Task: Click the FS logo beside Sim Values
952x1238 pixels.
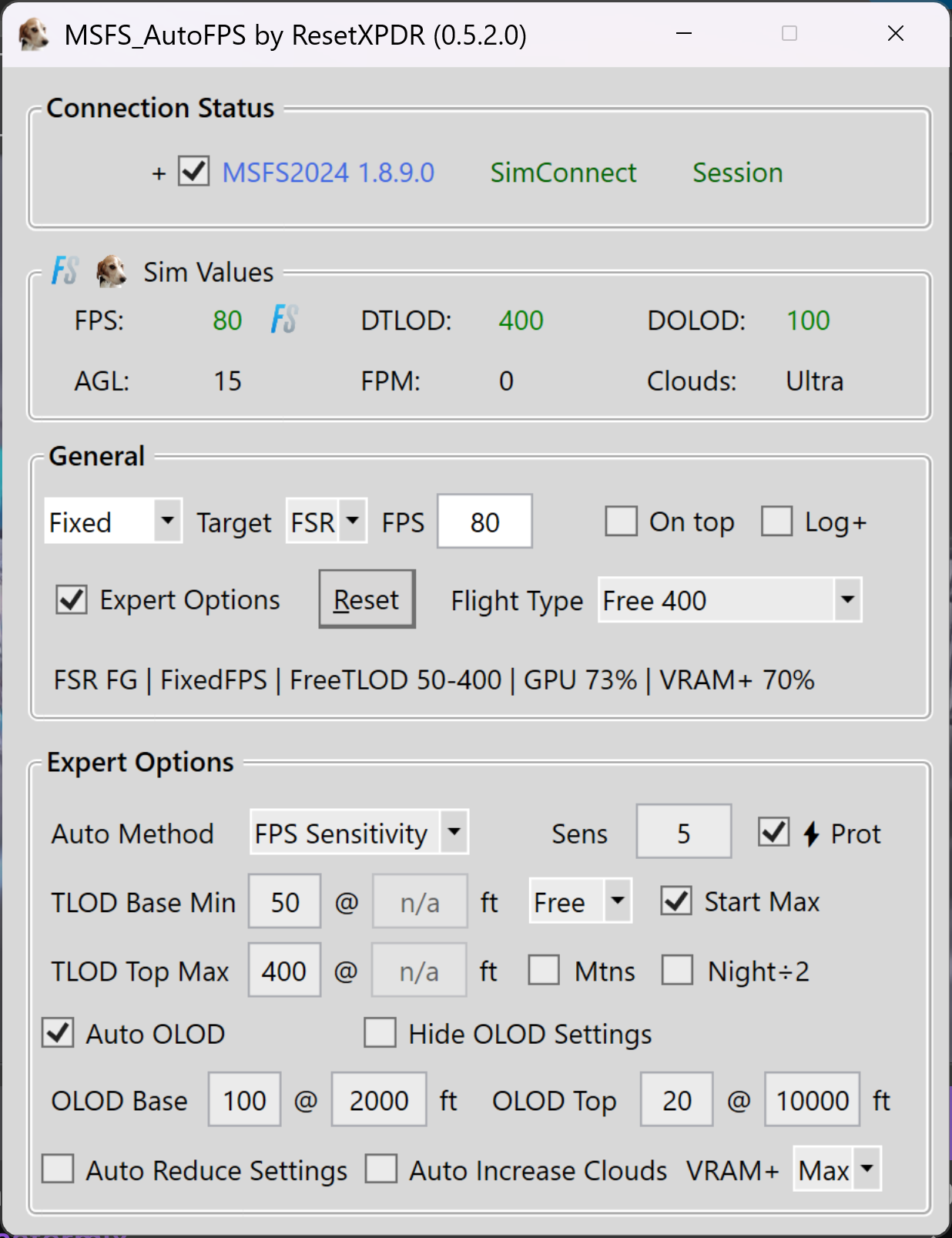Action: tap(65, 271)
